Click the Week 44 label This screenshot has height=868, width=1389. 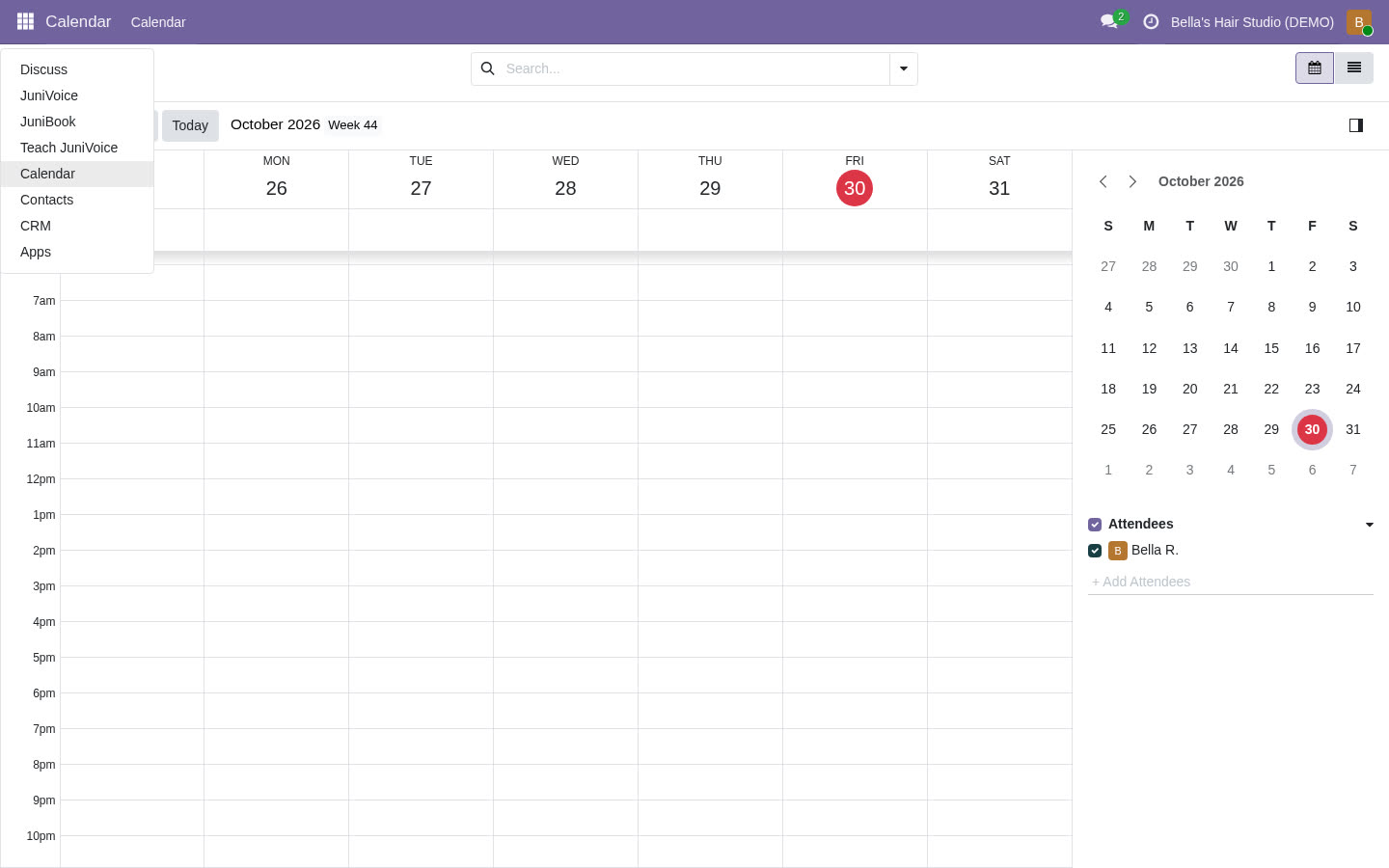353,125
